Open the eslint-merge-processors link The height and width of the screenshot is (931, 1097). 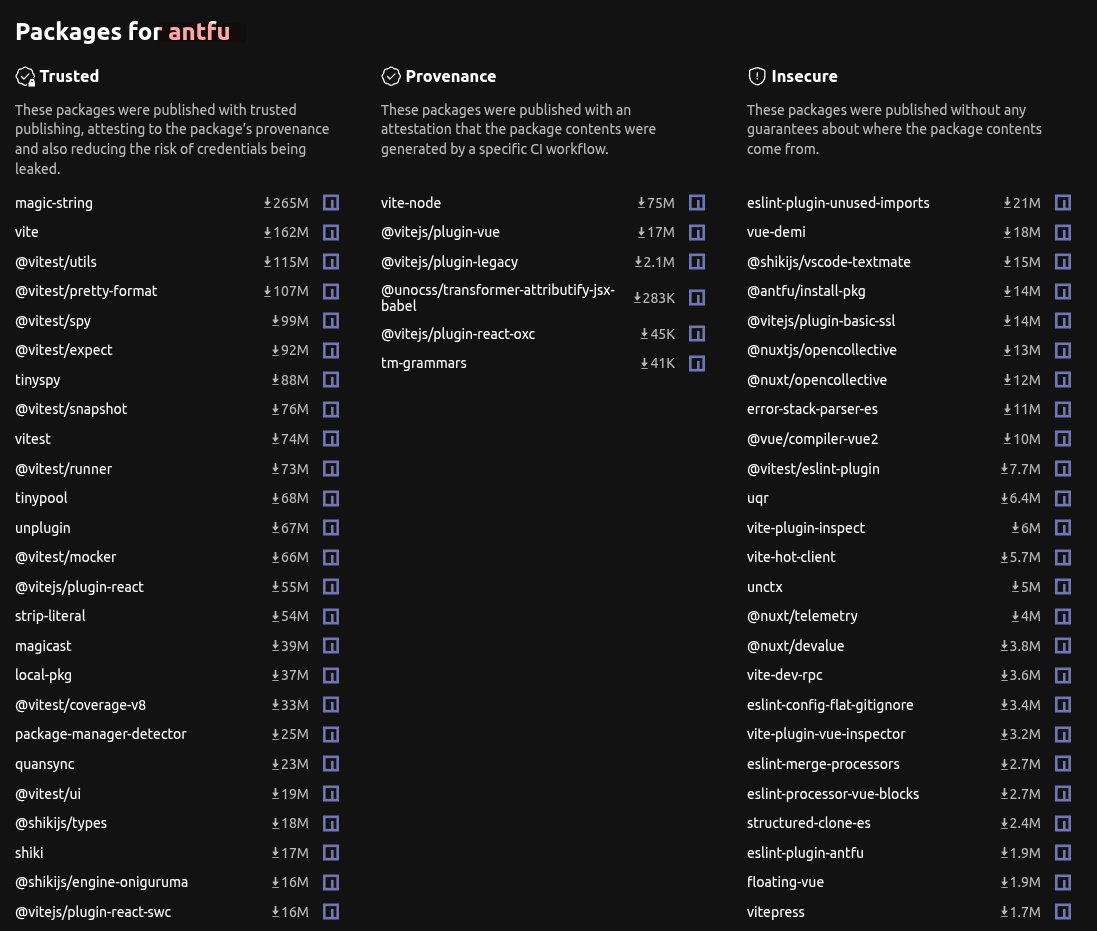823,764
